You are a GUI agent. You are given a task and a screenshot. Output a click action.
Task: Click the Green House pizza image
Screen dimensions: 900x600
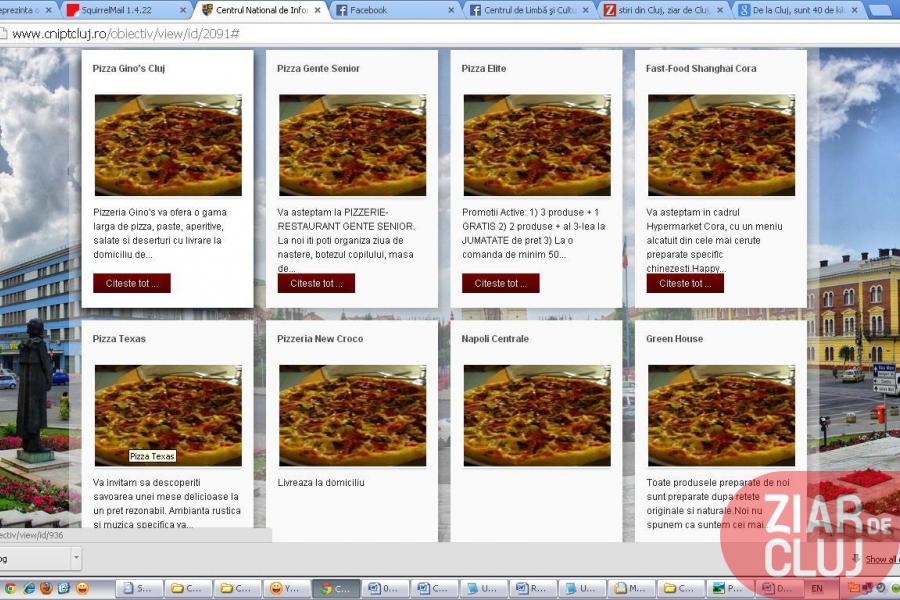click(x=721, y=416)
